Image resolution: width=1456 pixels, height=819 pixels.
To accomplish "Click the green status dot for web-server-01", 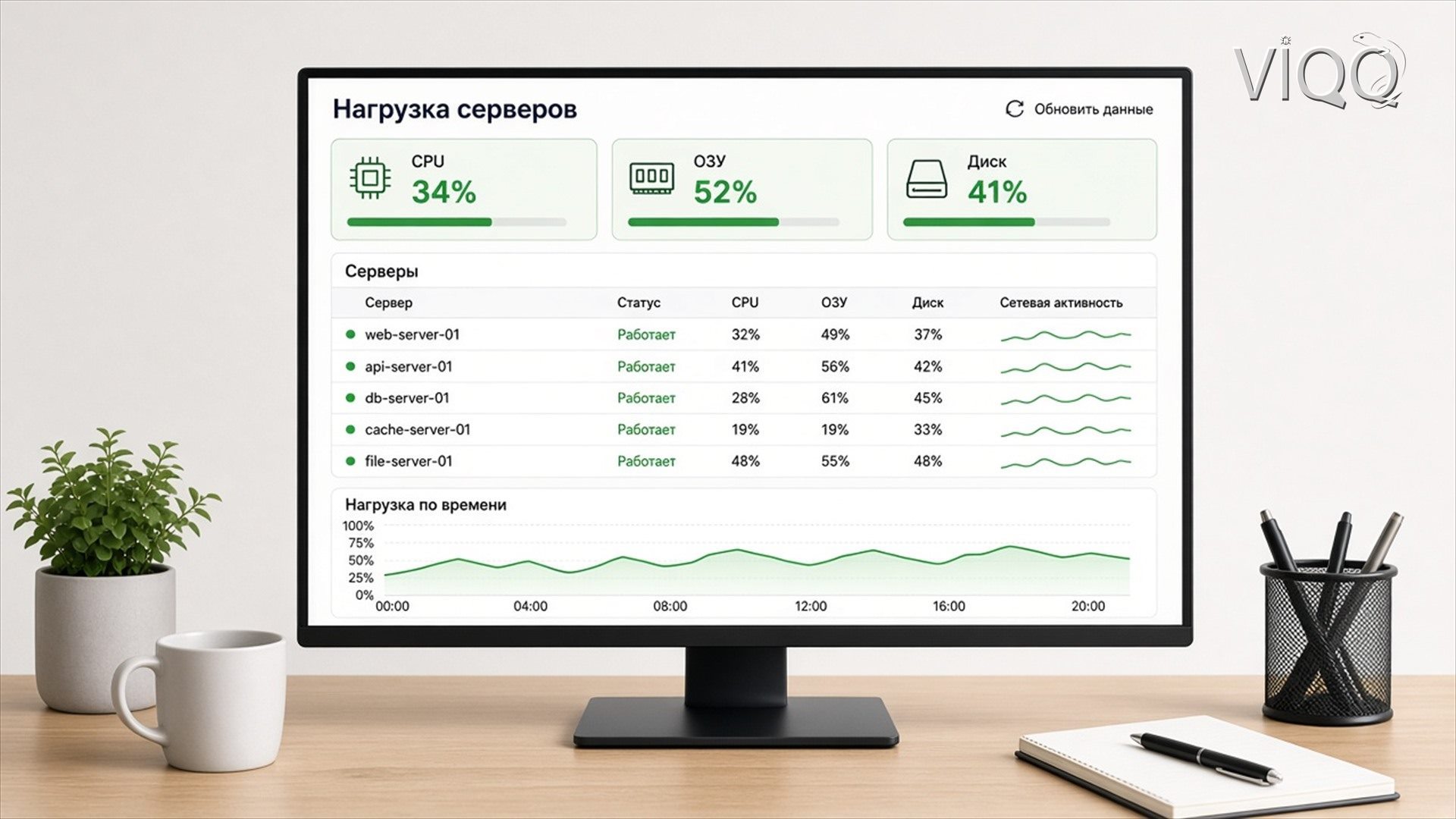I will (x=350, y=334).
